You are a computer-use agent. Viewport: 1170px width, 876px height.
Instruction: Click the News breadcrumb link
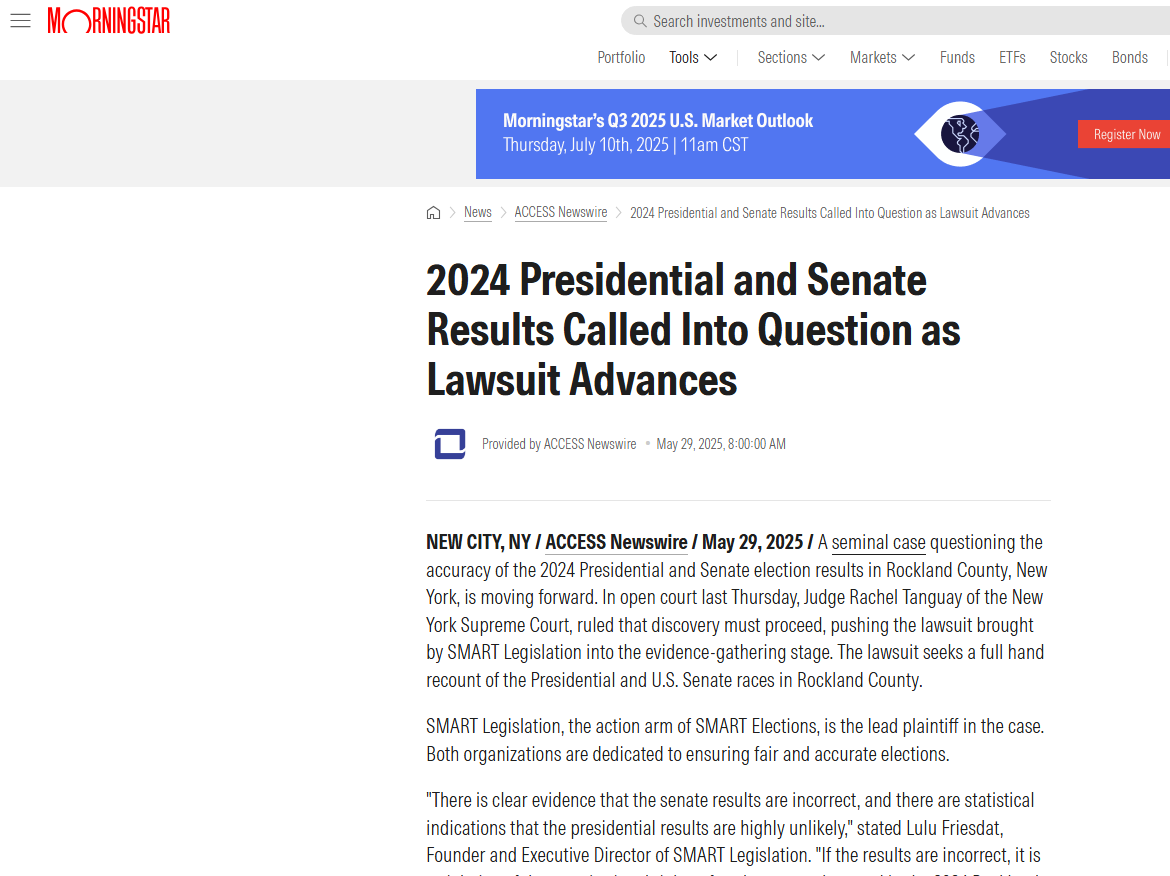[x=478, y=213]
